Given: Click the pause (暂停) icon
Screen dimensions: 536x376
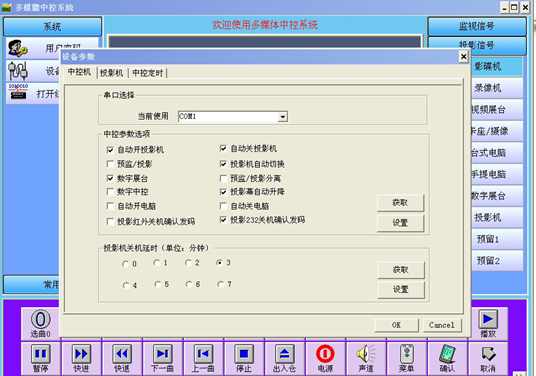Looking at the screenshot, I should (41, 354).
